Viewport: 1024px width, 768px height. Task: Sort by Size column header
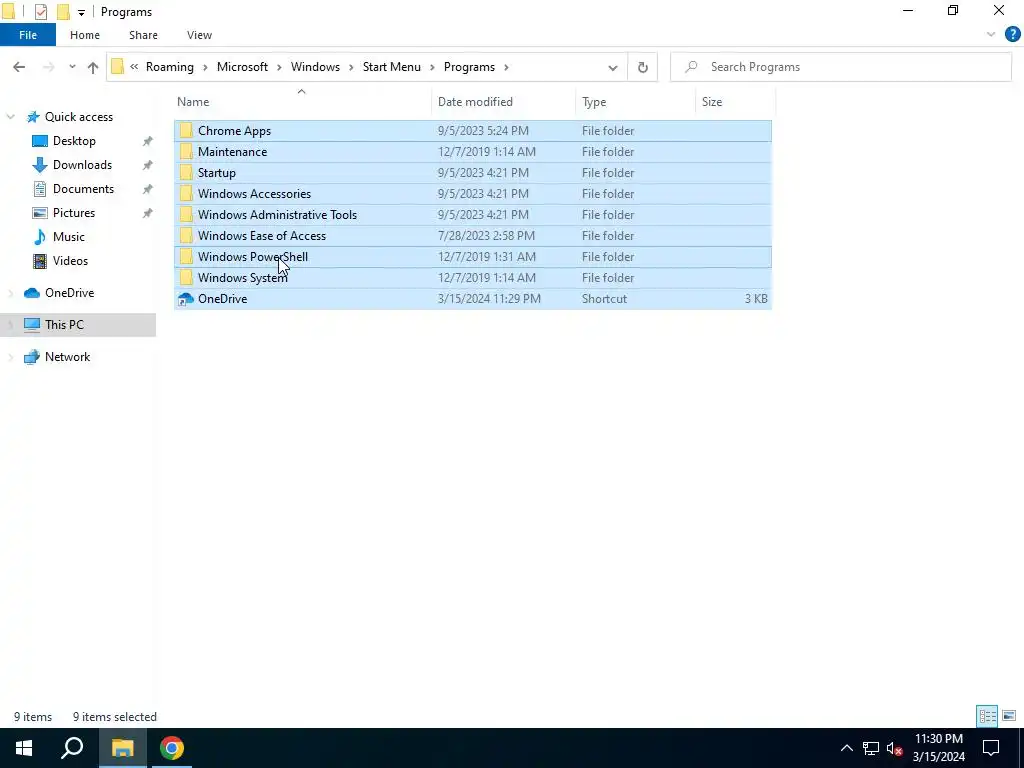coord(712,102)
